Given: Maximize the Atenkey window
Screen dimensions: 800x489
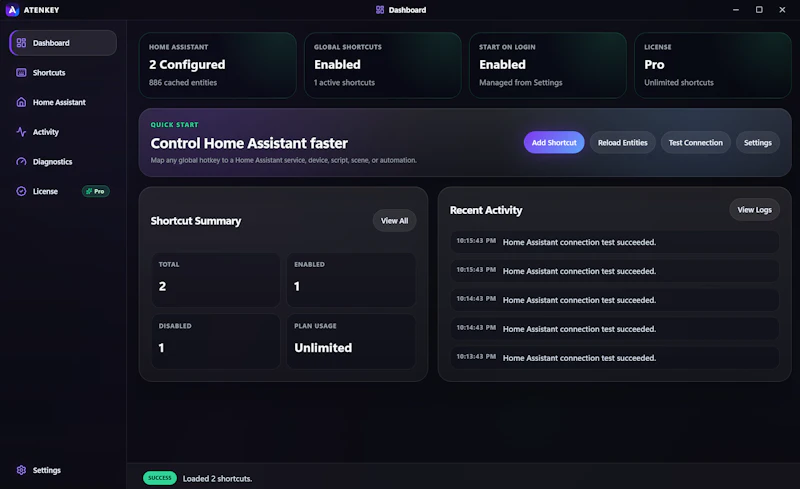Looking at the screenshot, I should point(759,10).
